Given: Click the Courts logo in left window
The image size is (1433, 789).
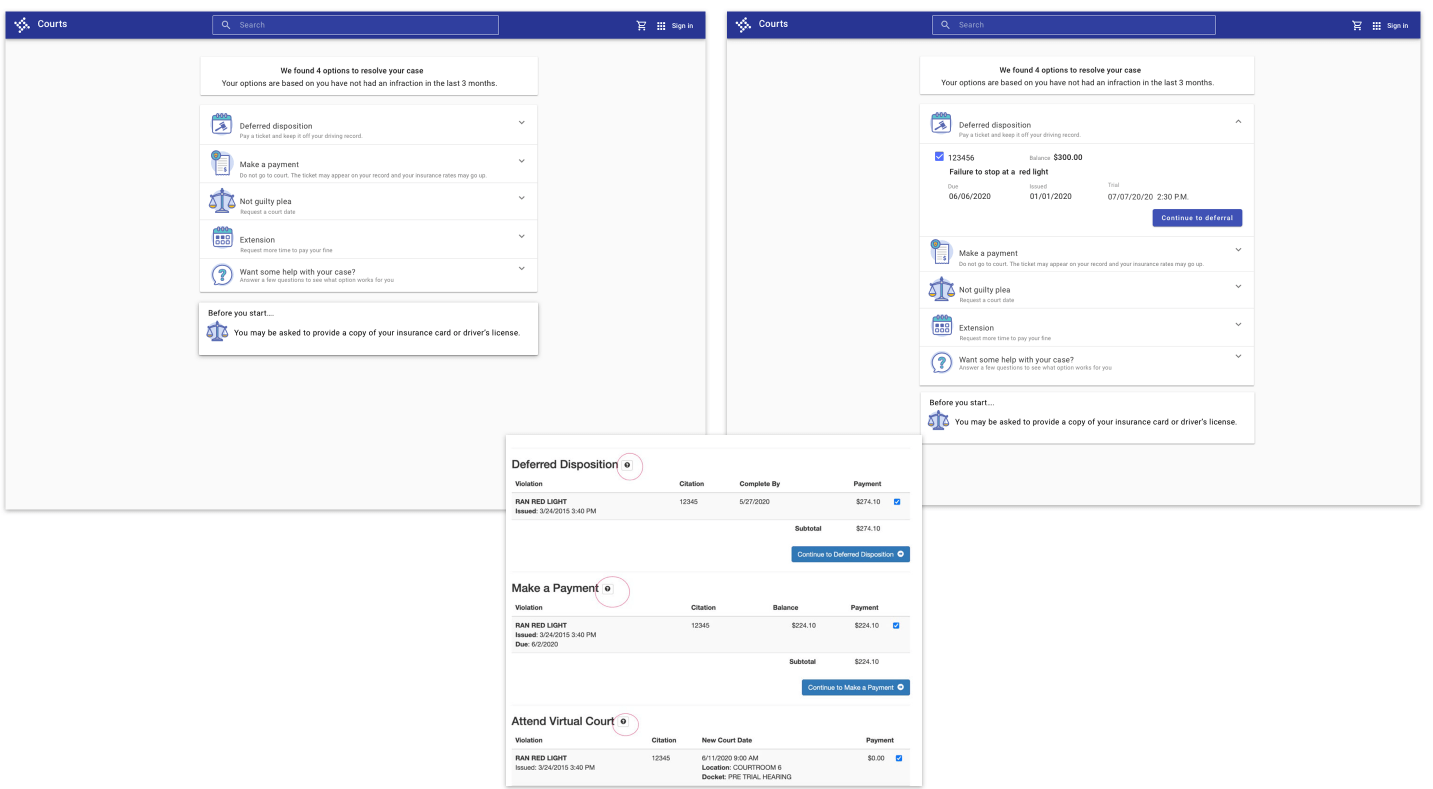Looking at the screenshot, I should pos(22,25).
